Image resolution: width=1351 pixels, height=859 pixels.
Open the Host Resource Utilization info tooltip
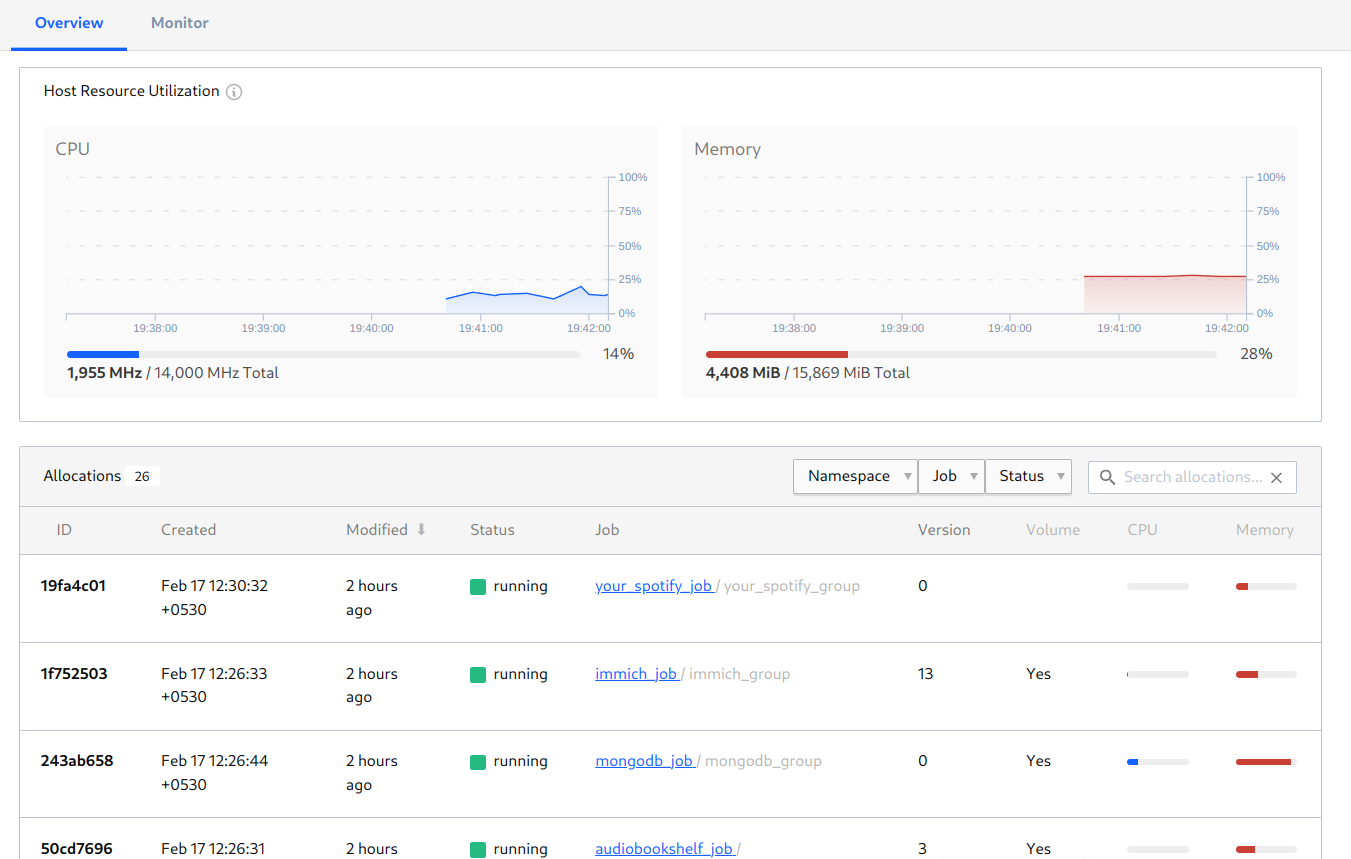234,91
